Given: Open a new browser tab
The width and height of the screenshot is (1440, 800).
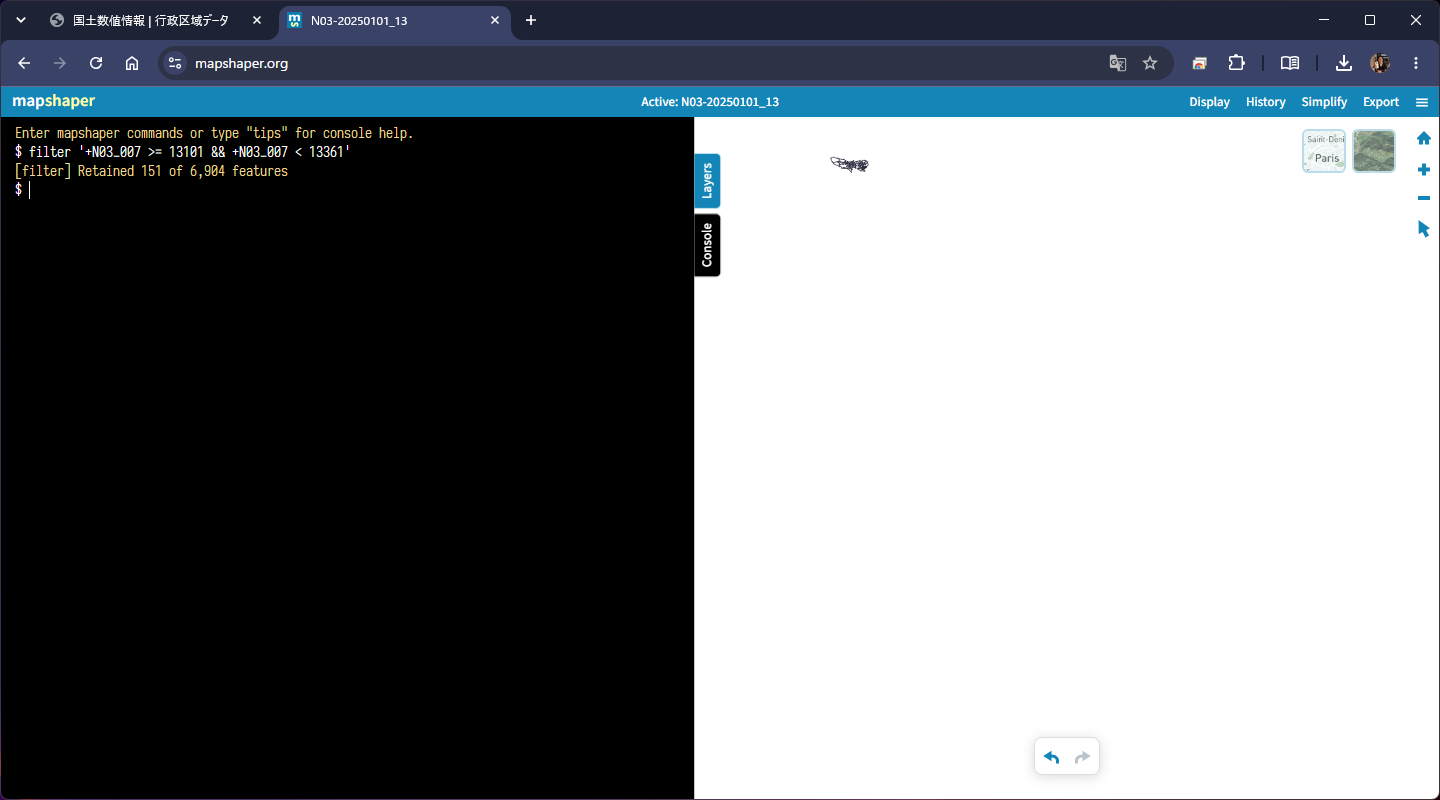Looking at the screenshot, I should 531,20.
